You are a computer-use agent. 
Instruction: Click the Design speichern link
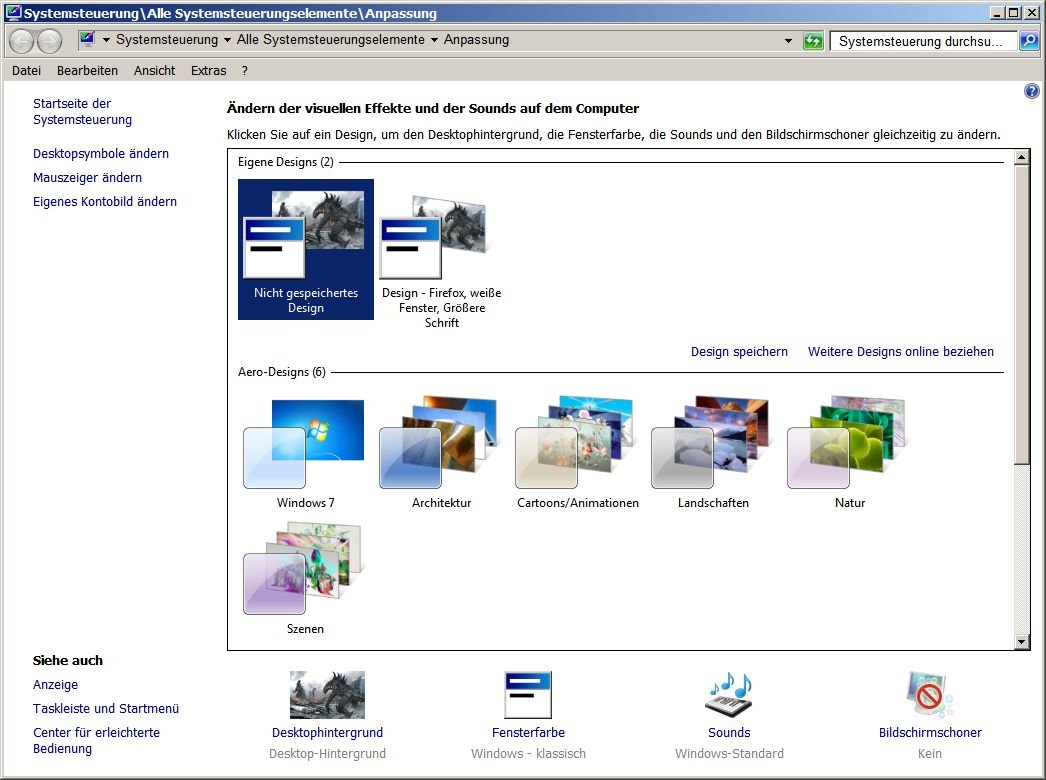[x=739, y=352]
